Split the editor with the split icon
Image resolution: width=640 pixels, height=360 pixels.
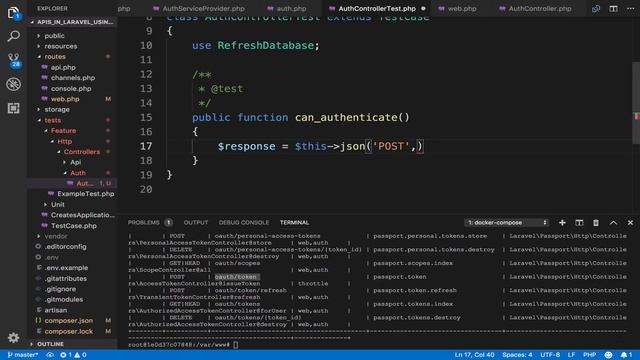(x=613, y=9)
